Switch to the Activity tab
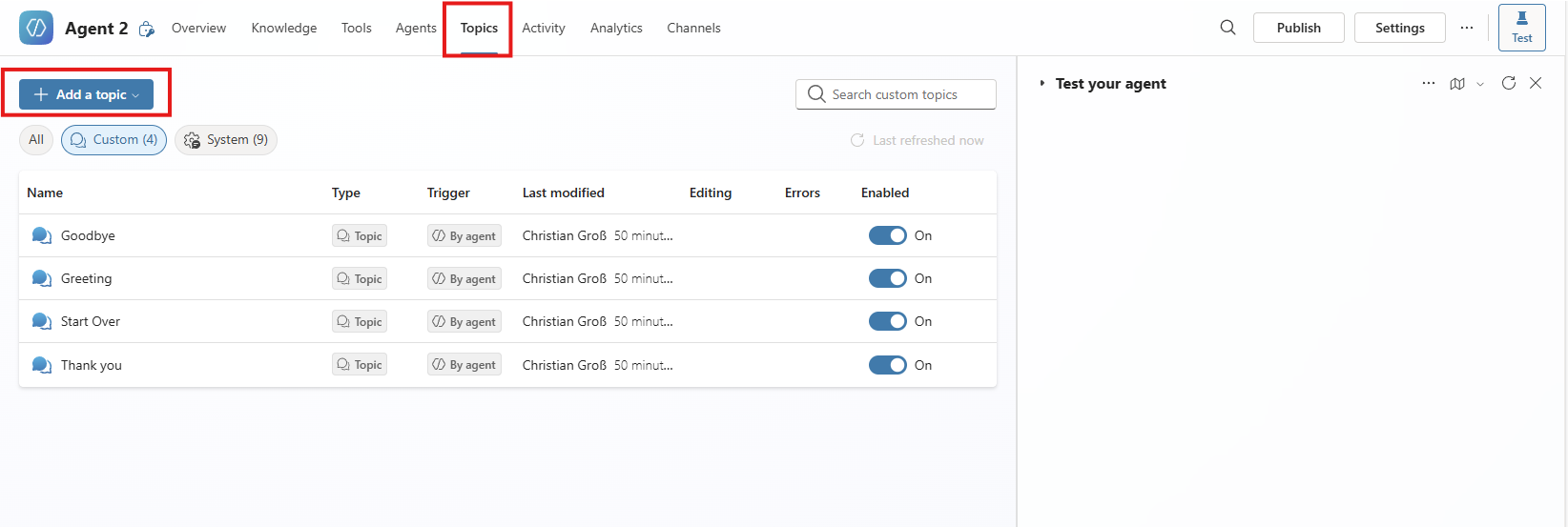 (x=544, y=28)
